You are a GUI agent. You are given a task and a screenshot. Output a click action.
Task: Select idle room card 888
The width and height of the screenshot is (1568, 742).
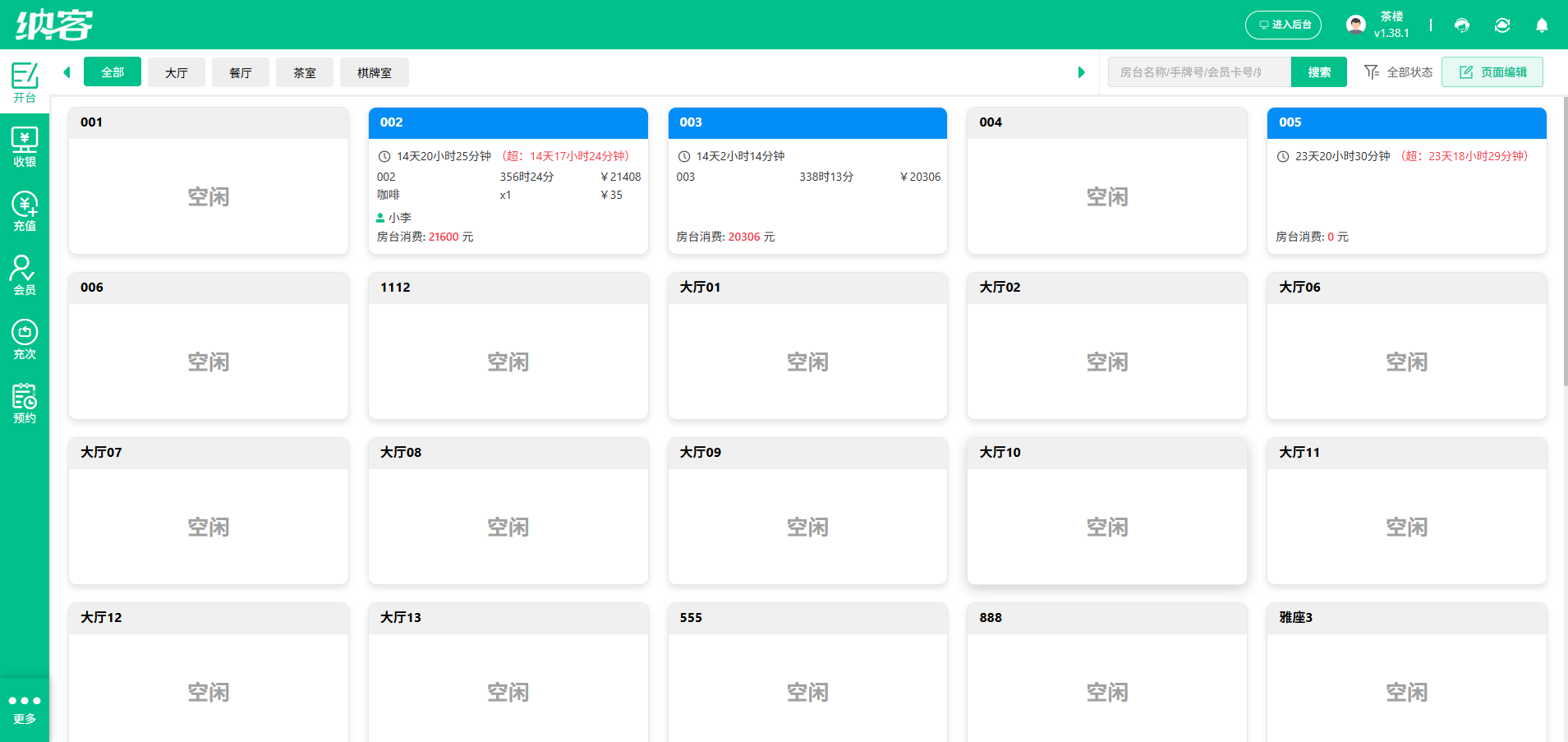(1107, 673)
